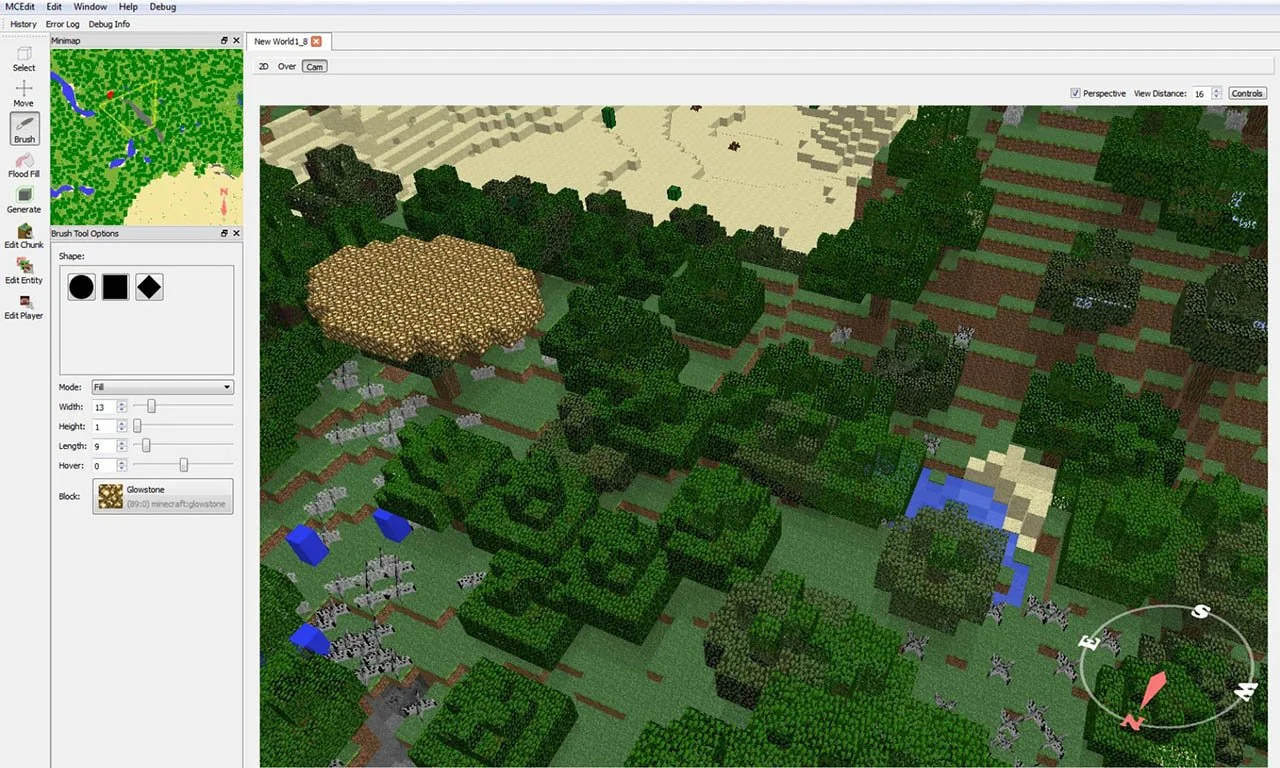Viewport: 1280px width, 768px height.
Task: Open the Edit Entity tool
Action: pos(24,271)
